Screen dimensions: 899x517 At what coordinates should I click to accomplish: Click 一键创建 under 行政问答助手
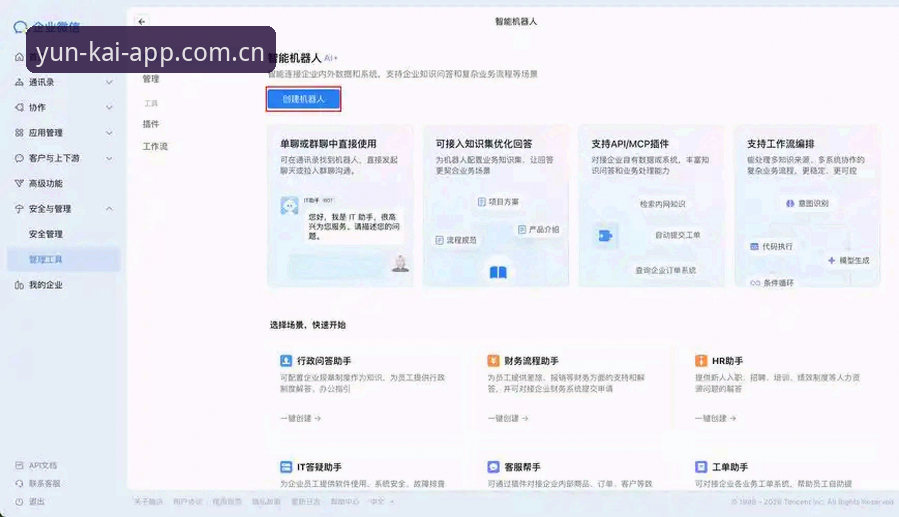[300, 418]
